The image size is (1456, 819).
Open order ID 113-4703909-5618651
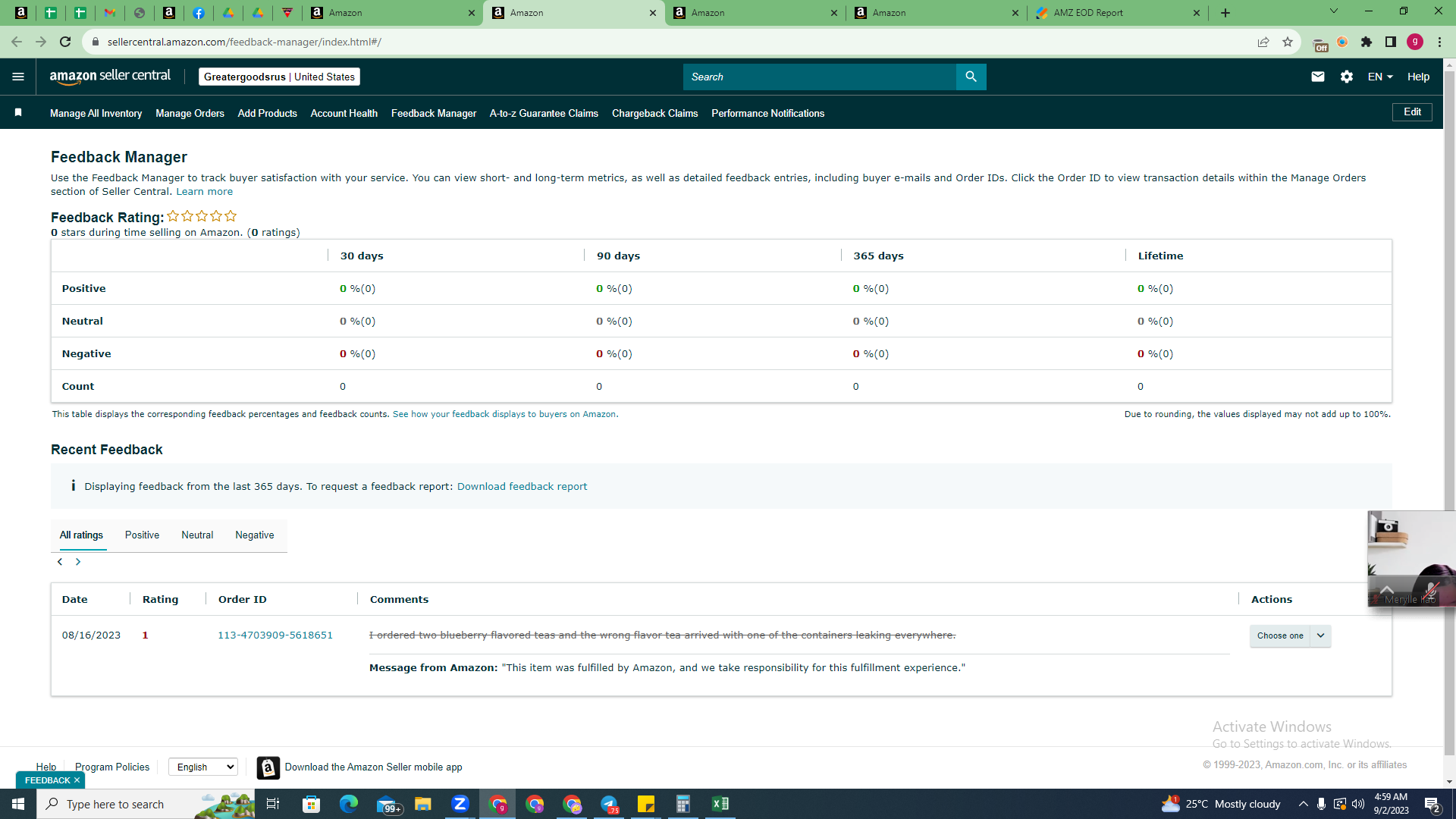click(x=275, y=635)
